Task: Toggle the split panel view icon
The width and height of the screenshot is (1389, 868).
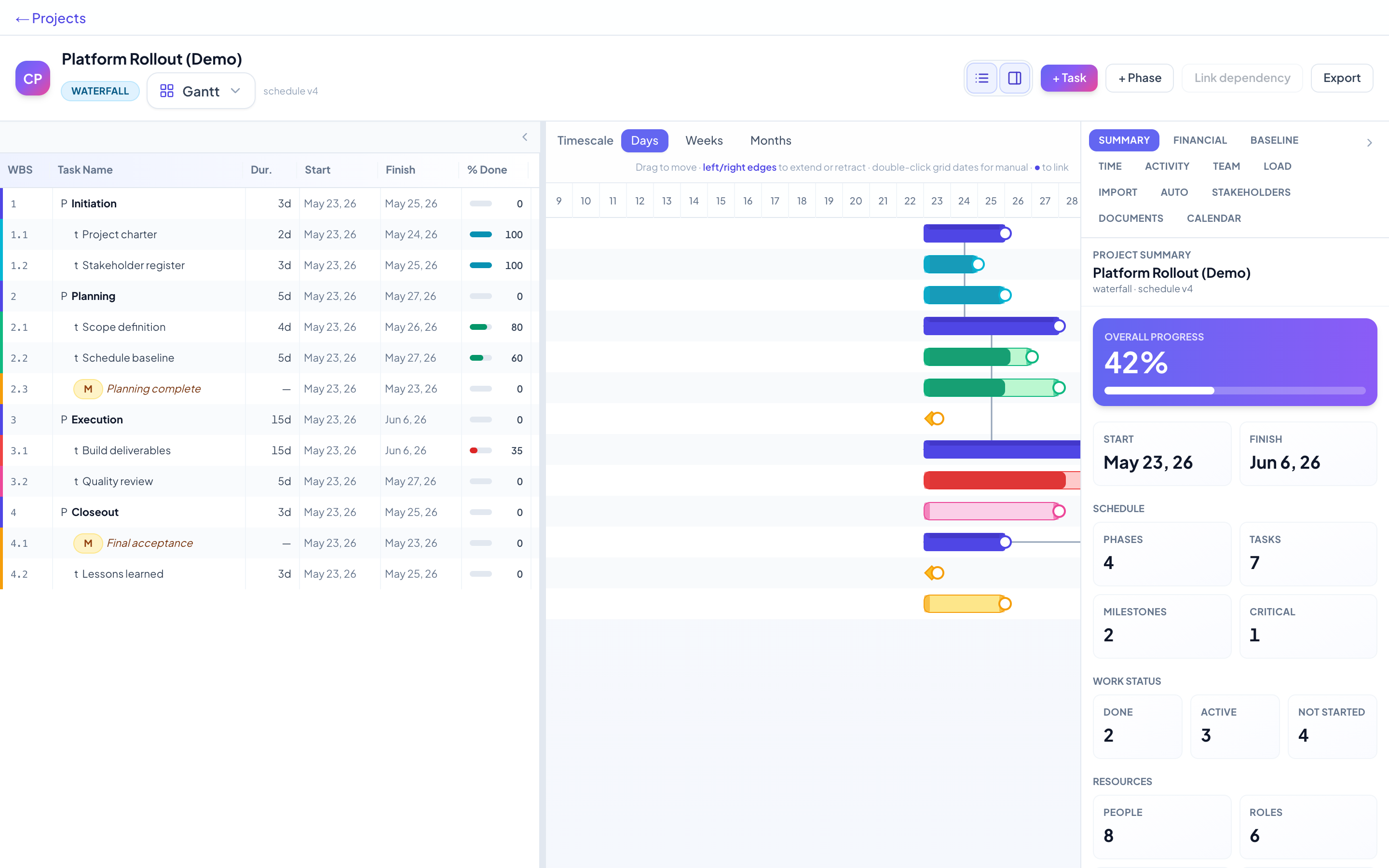Action: (1014, 78)
